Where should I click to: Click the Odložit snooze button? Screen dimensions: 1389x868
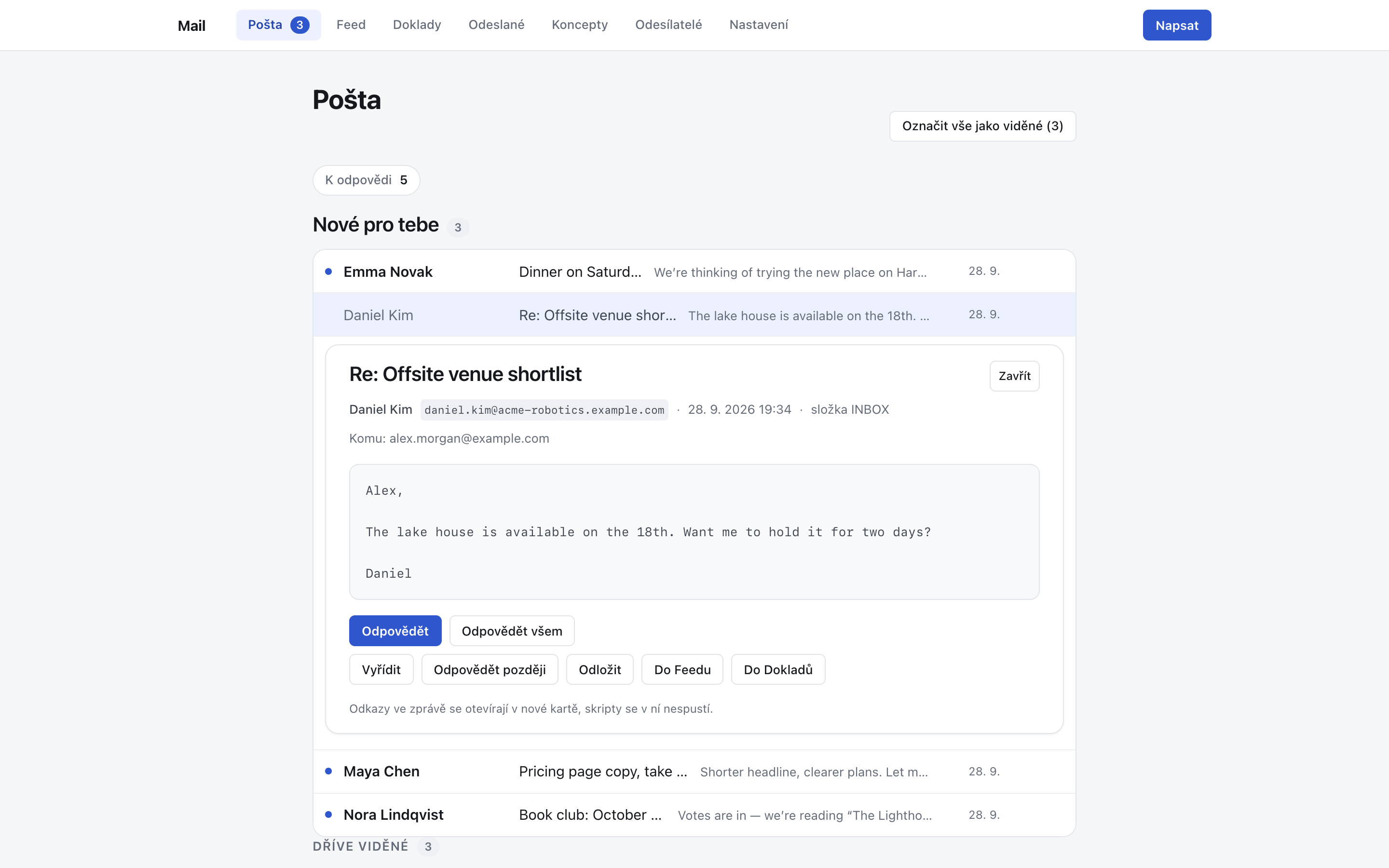point(600,669)
